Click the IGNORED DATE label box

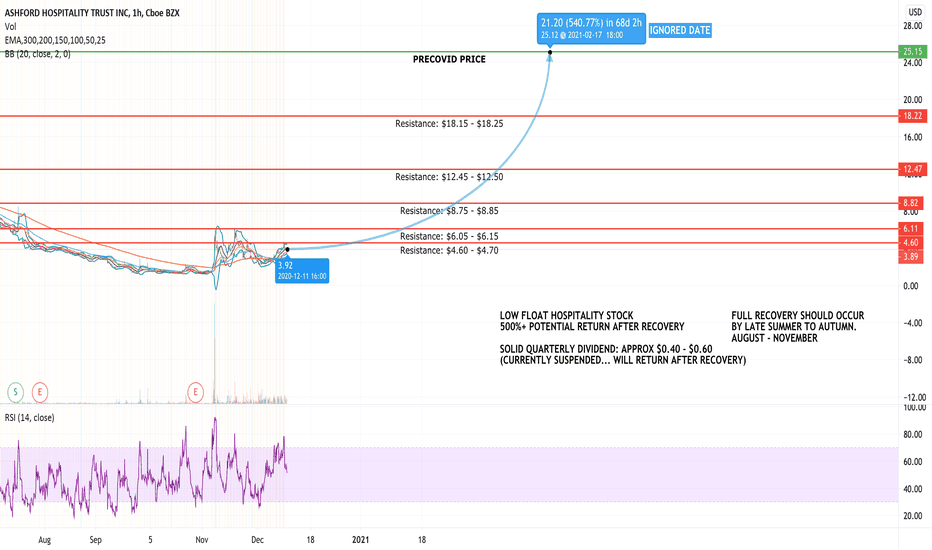680,30
